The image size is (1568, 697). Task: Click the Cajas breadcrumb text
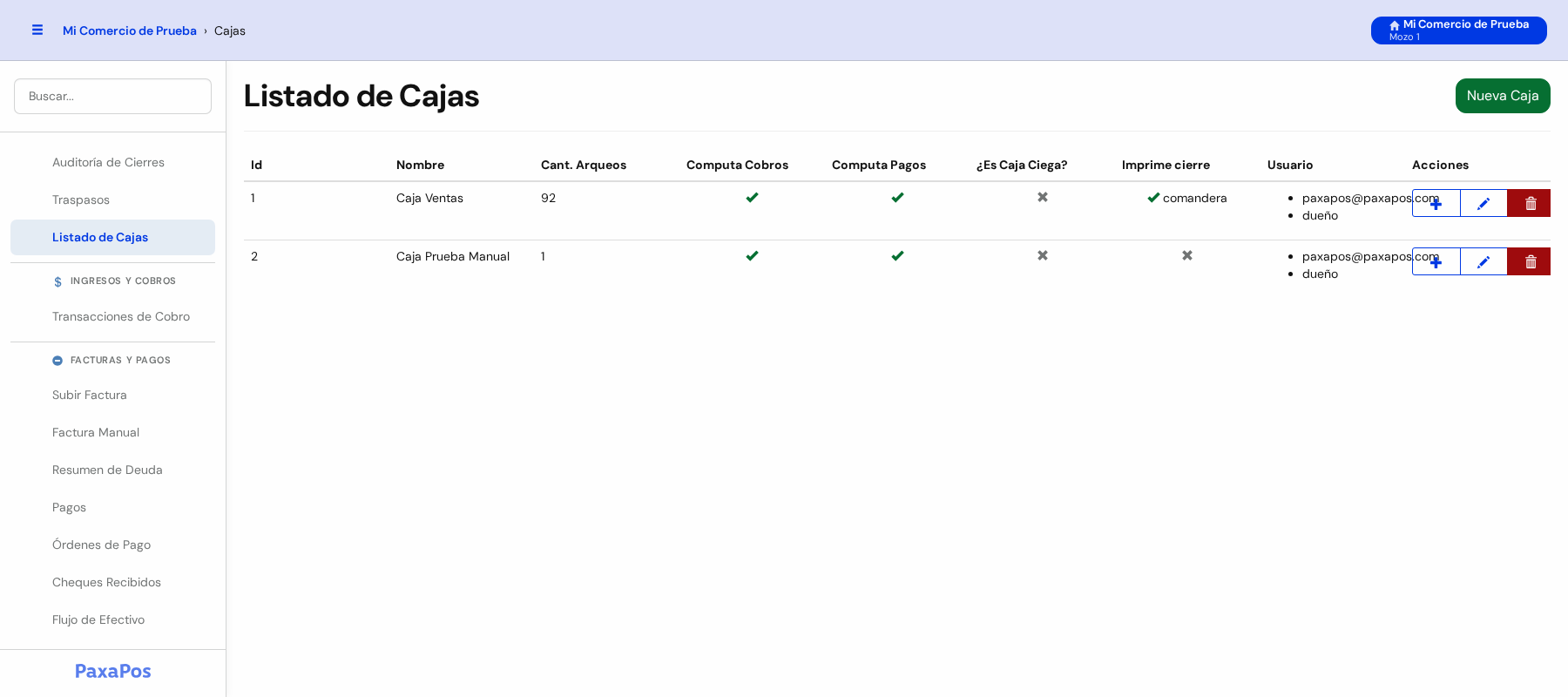tap(230, 30)
